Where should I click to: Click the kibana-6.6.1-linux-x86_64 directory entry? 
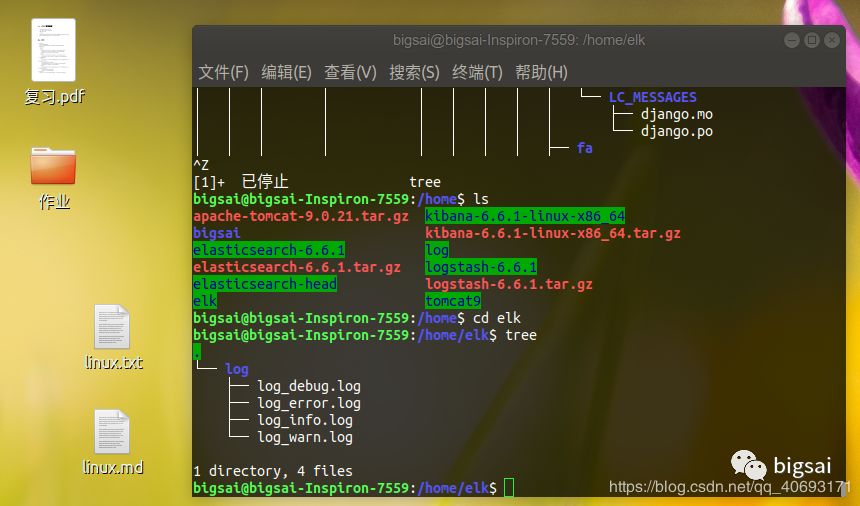coord(525,216)
